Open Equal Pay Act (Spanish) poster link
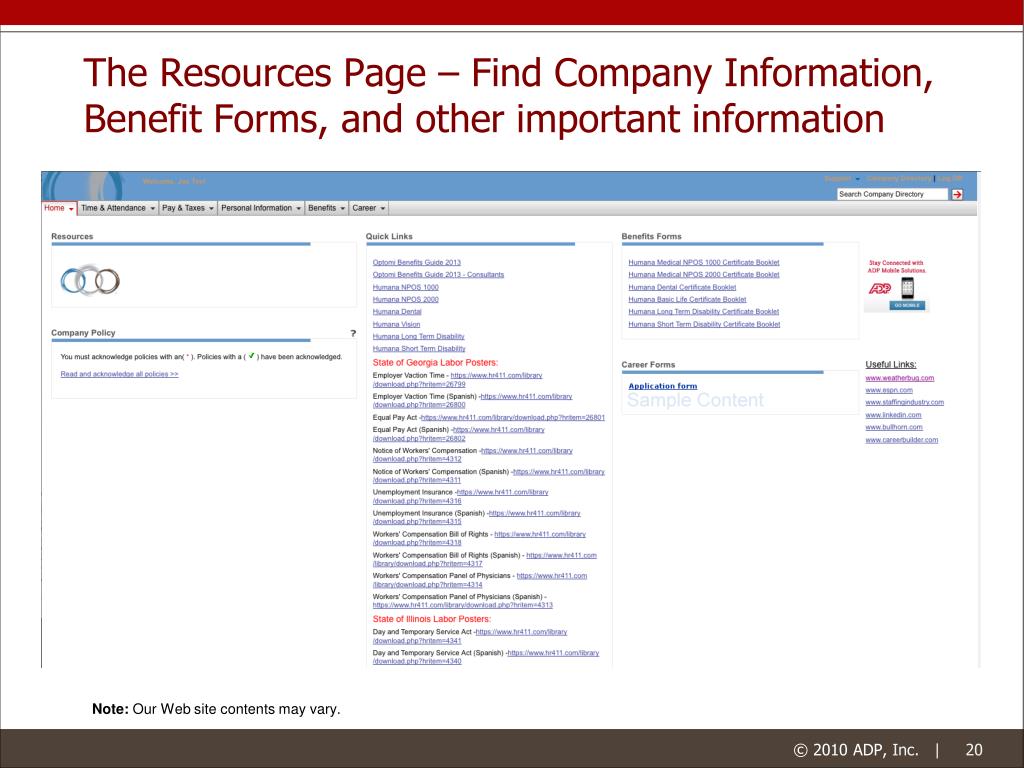This screenshot has height=768, width=1024. (498, 430)
